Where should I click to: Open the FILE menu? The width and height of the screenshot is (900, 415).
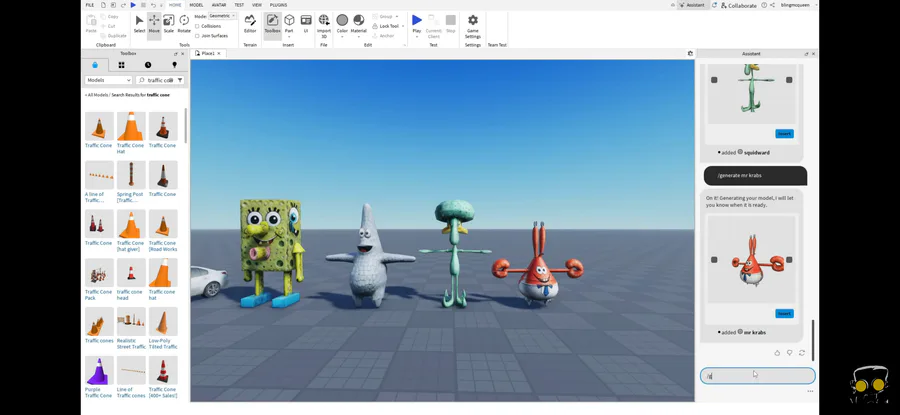pos(90,5)
